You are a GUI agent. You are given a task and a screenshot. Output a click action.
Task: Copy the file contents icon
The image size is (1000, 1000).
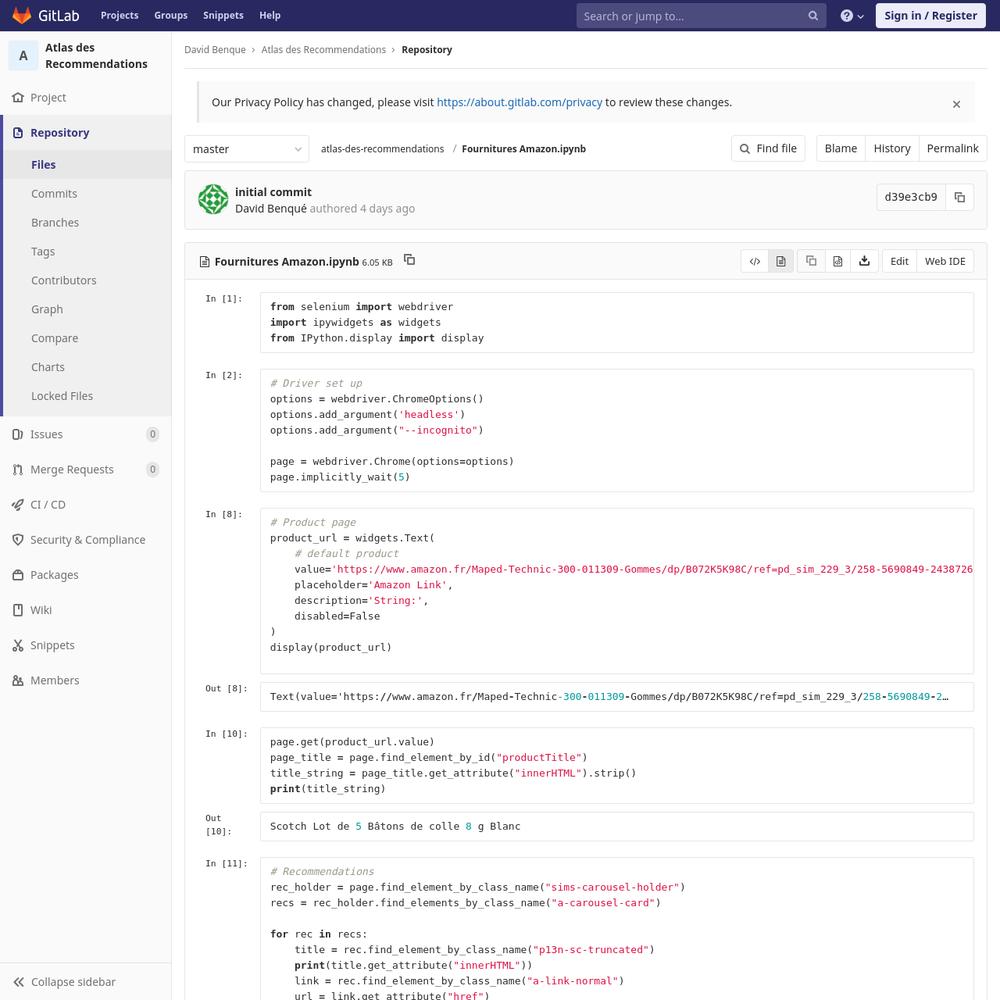[x=811, y=261]
